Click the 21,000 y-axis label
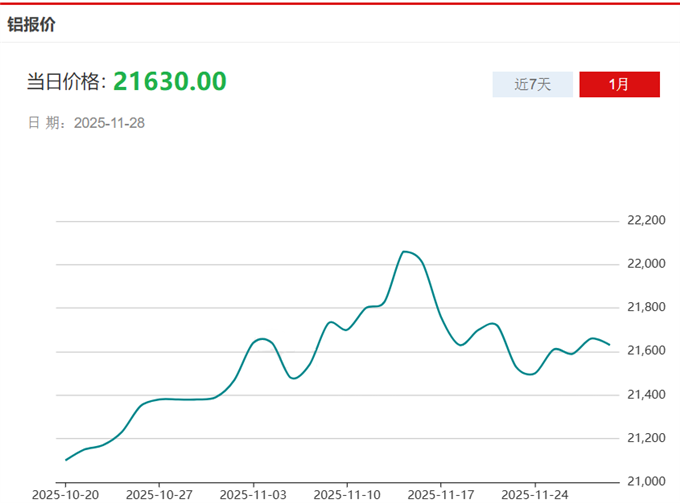 [x=645, y=482]
